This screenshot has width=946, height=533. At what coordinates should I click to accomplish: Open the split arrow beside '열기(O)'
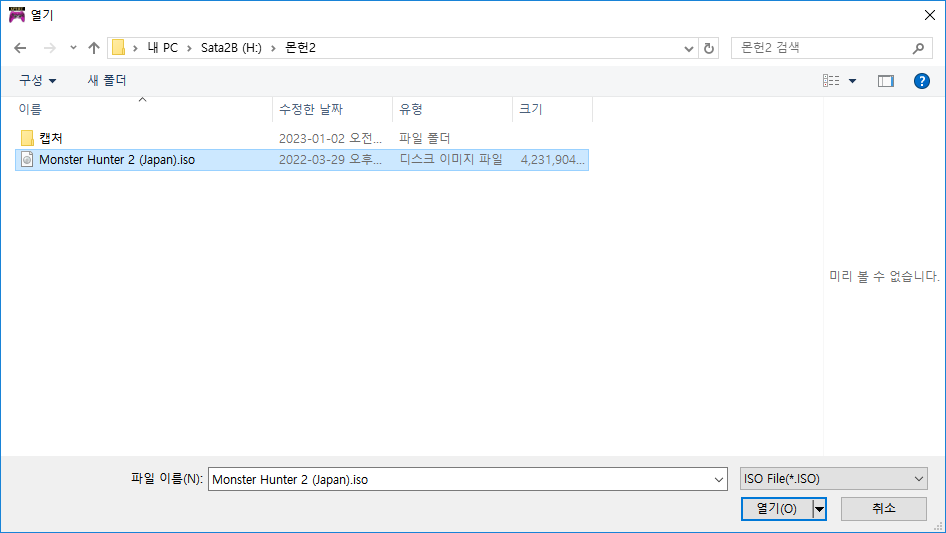click(819, 509)
